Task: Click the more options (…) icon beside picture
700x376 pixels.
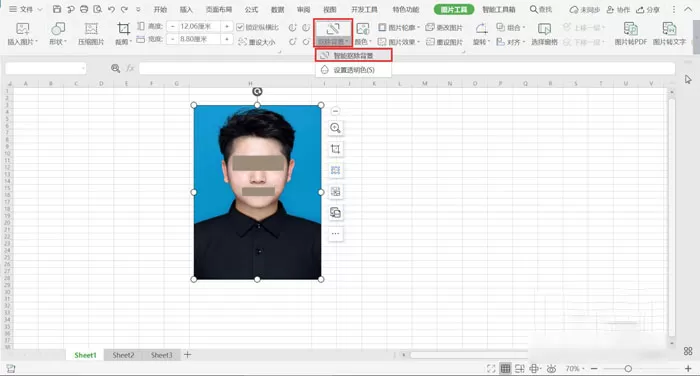Action: click(335, 234)
